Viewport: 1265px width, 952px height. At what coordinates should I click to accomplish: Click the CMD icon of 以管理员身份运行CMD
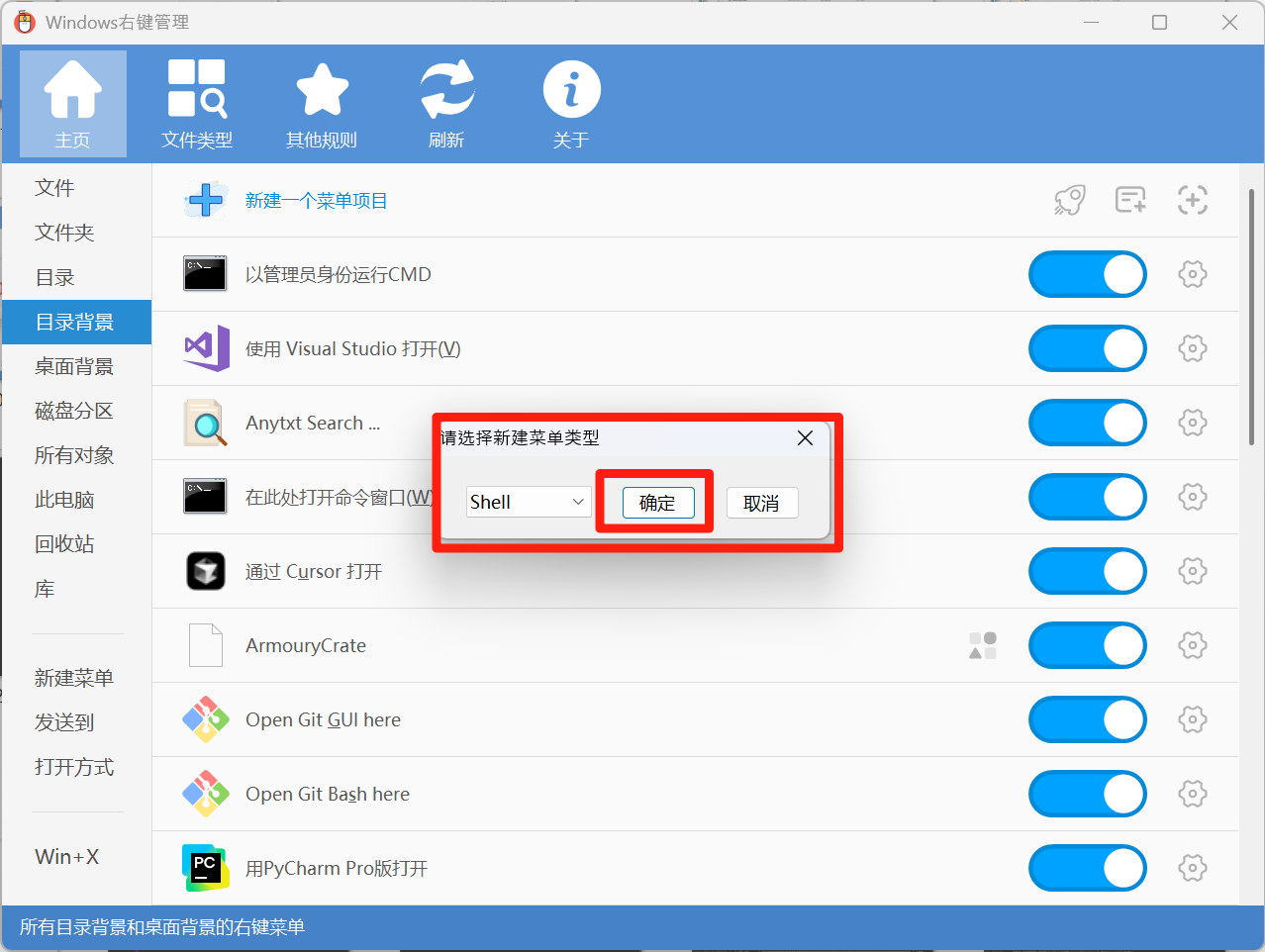(205, 274)
